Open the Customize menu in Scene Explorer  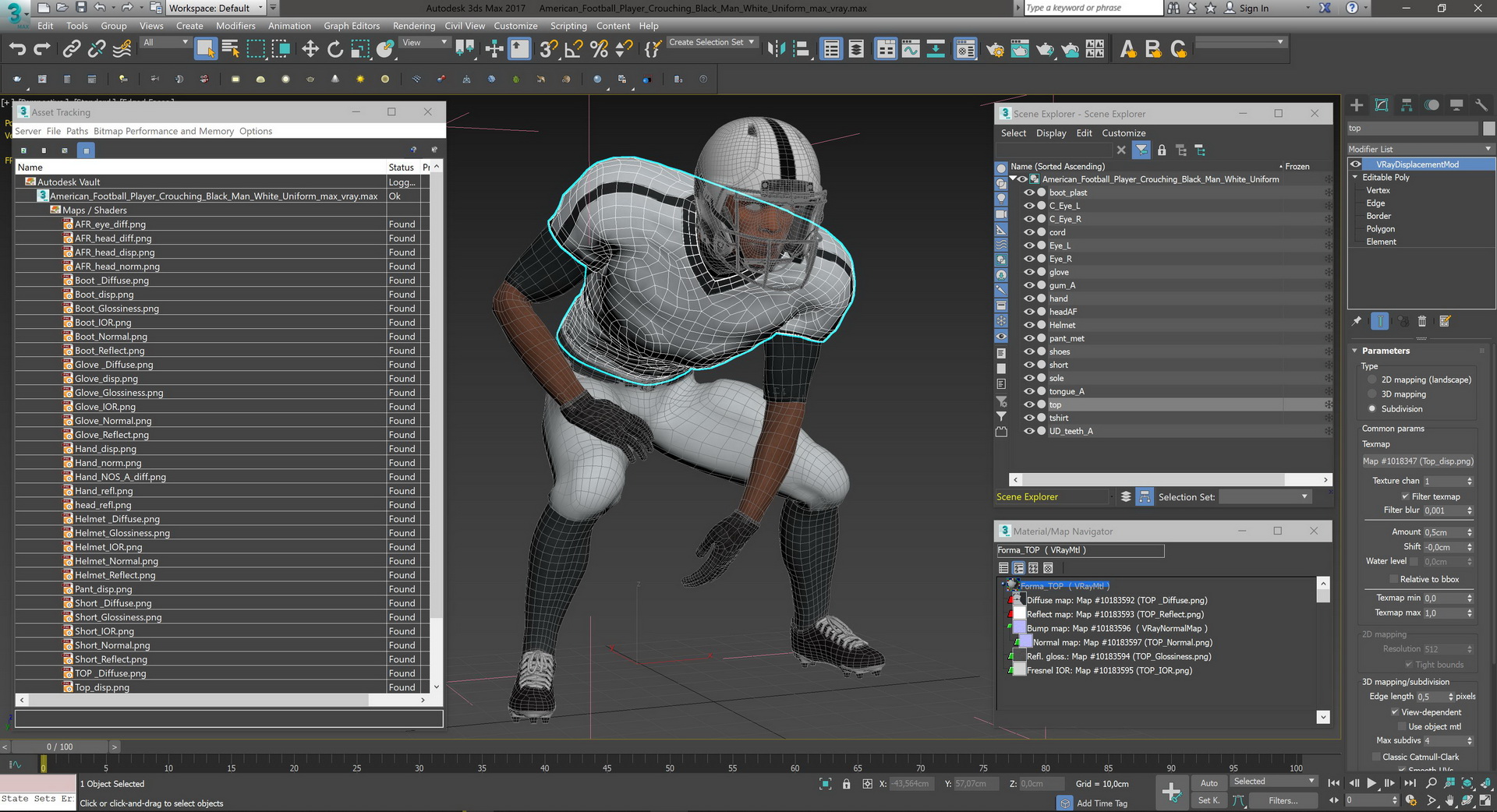[x=1124, y=133]
